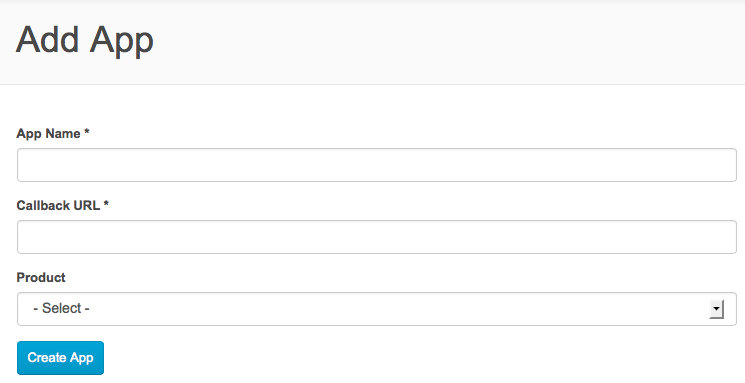
Task: Click the Create App button
Action: [60, 358]
